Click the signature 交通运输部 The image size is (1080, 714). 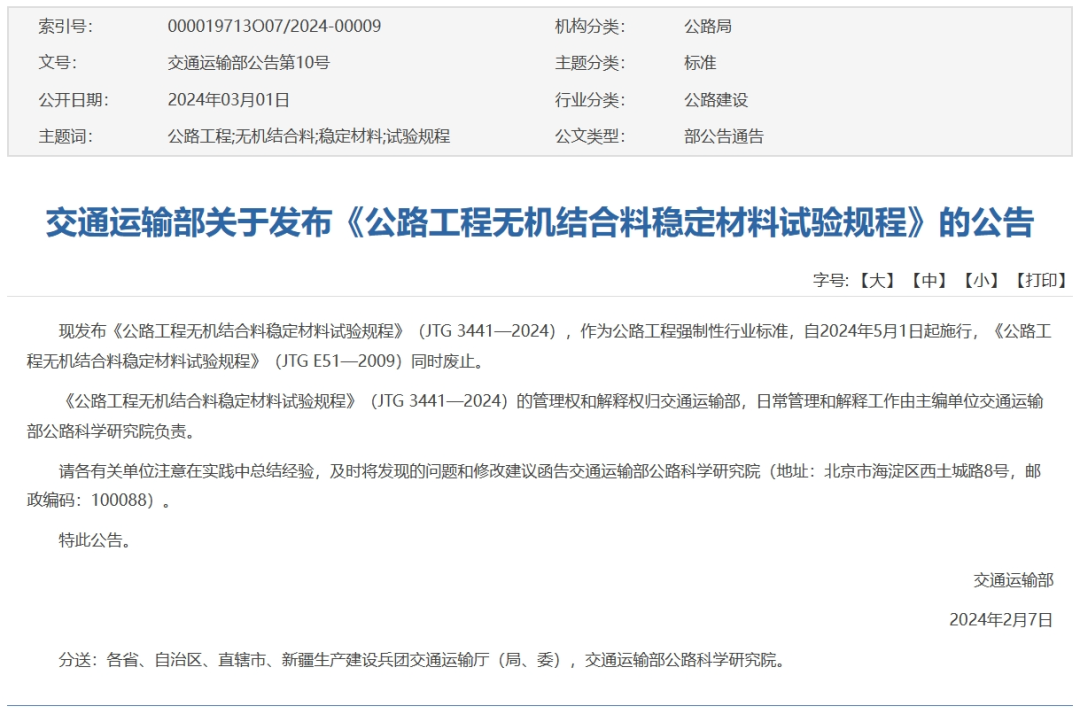click(1013, 580)
